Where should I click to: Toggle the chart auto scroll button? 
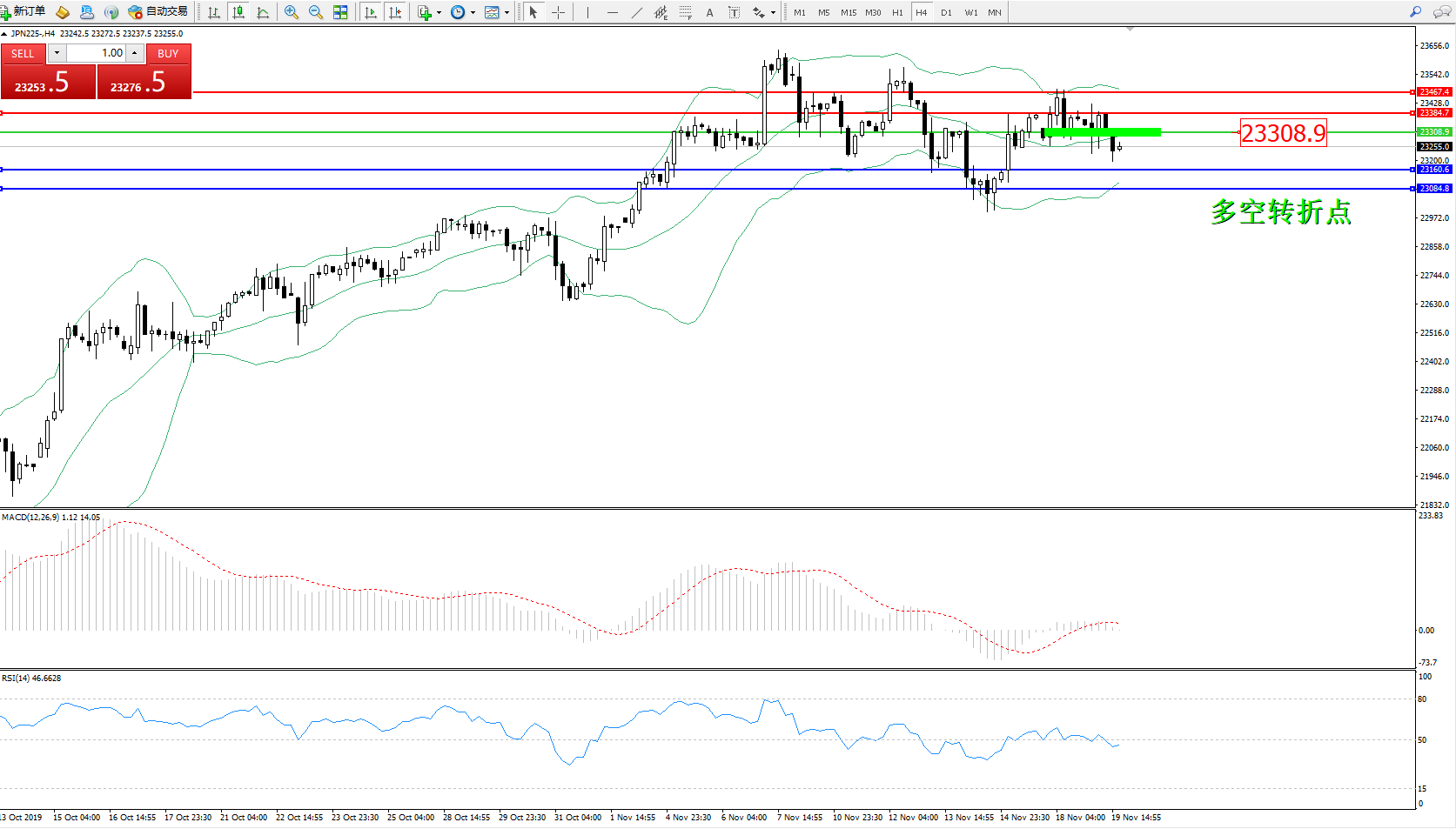[x=371, y=12]
